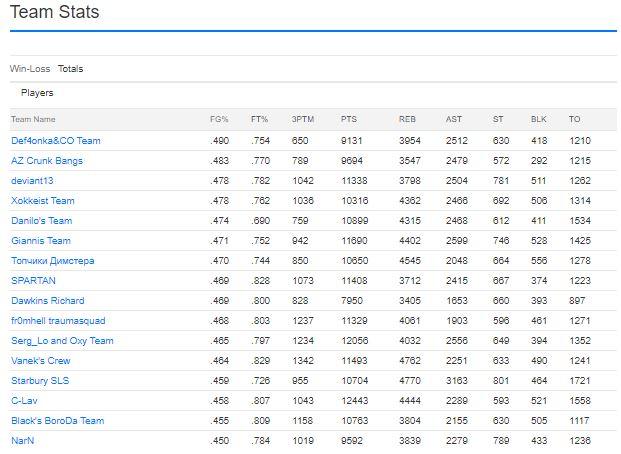621x454 pixels.
Task: Click the Dawkins Richard team link
Action: (x=48, y=301)
